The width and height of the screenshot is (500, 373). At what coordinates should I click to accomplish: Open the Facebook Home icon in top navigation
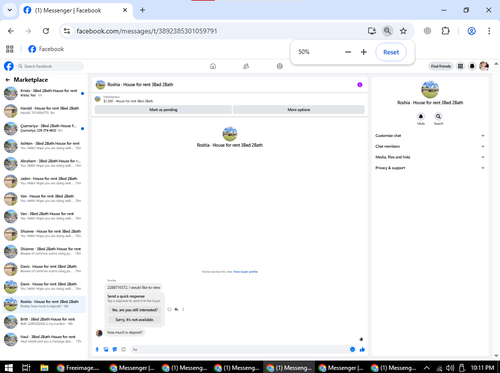pos(213,66)
